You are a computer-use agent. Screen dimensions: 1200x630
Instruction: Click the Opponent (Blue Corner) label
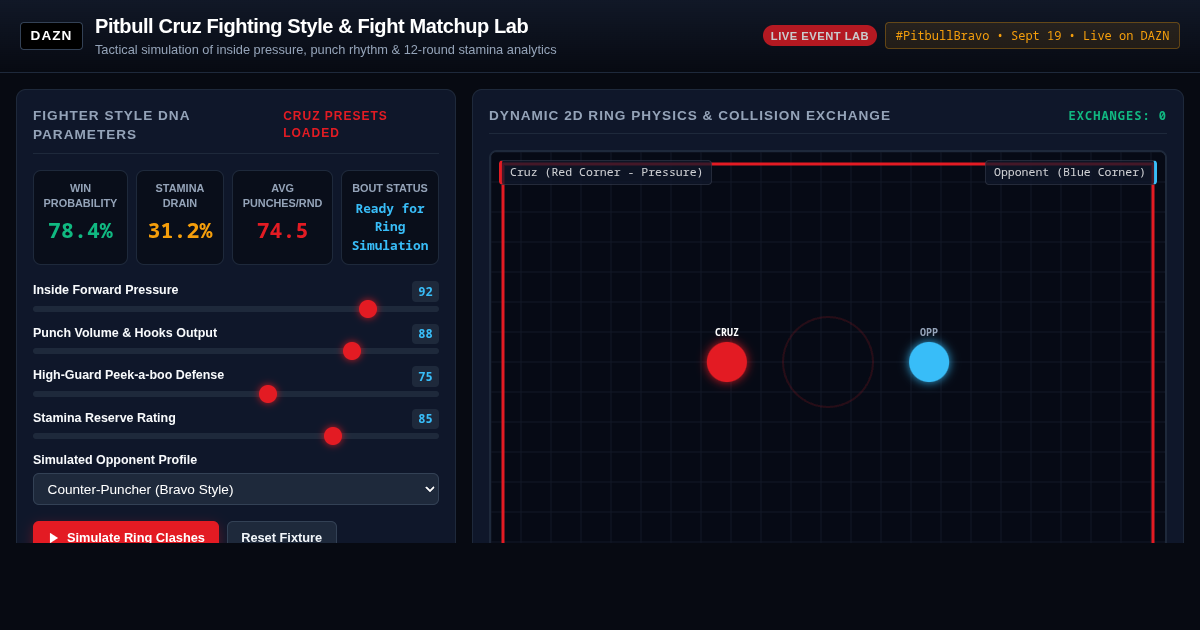pyautogui.click(x=1070, y=172)
